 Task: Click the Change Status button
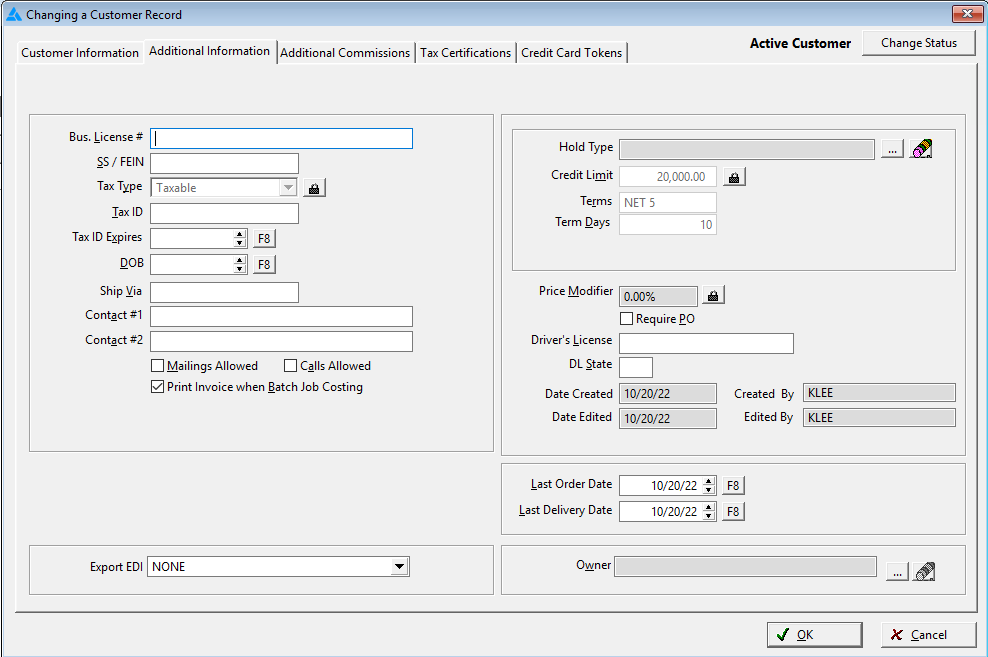coord(919,43)
